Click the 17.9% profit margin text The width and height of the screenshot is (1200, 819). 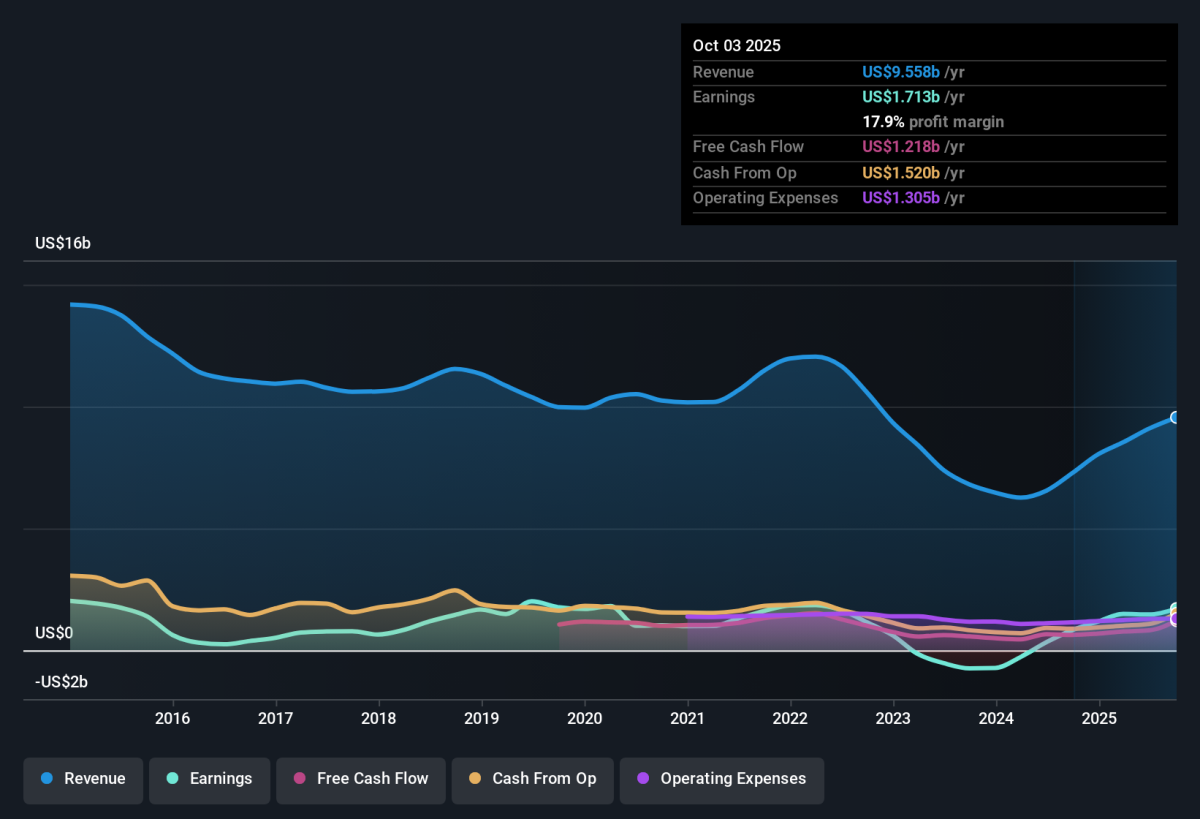pos(933,122)
